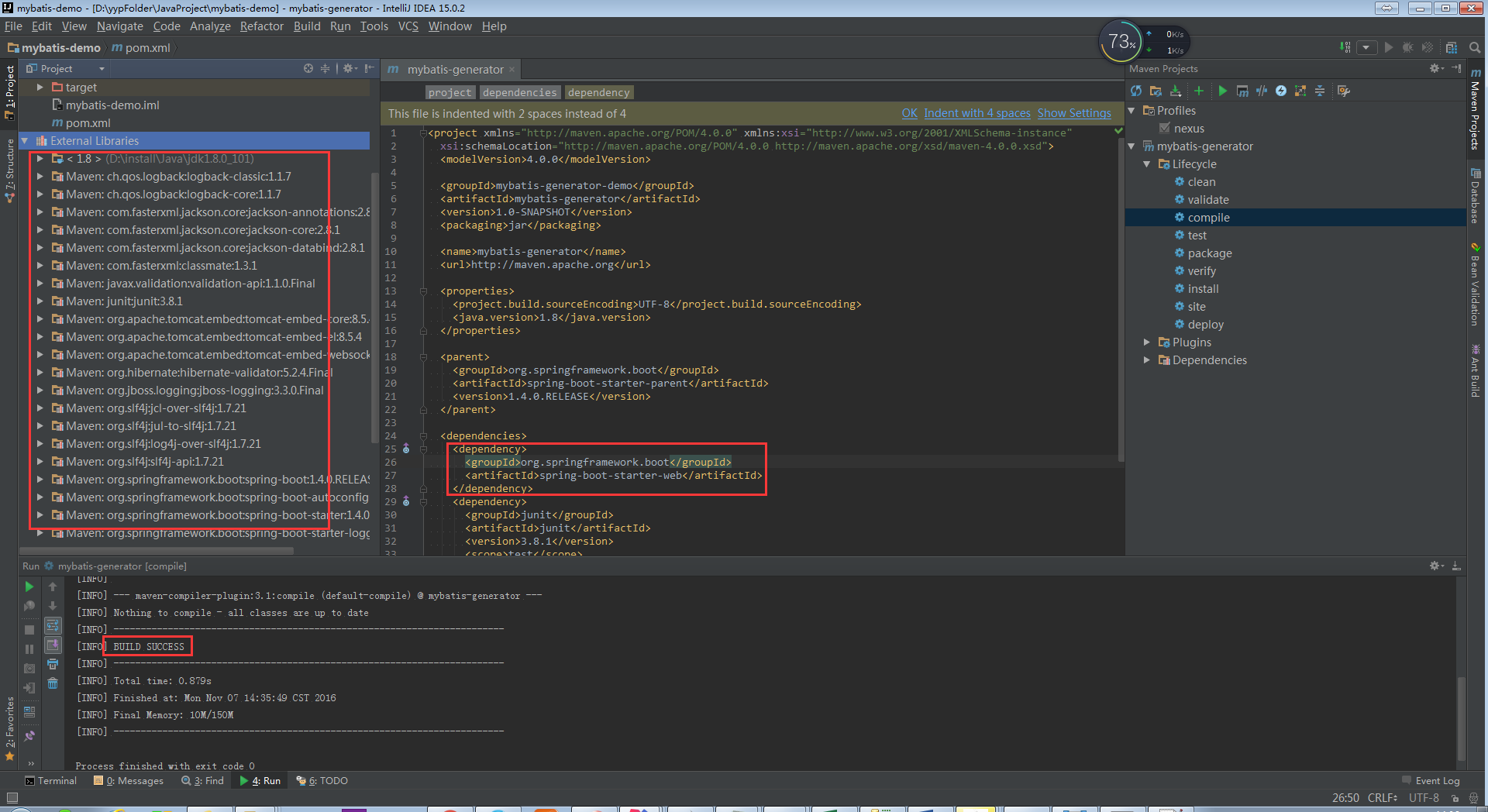1488x812 pixels.
Task: Click Search Everywhere magnifier
Action: (x=1476, y=48)
